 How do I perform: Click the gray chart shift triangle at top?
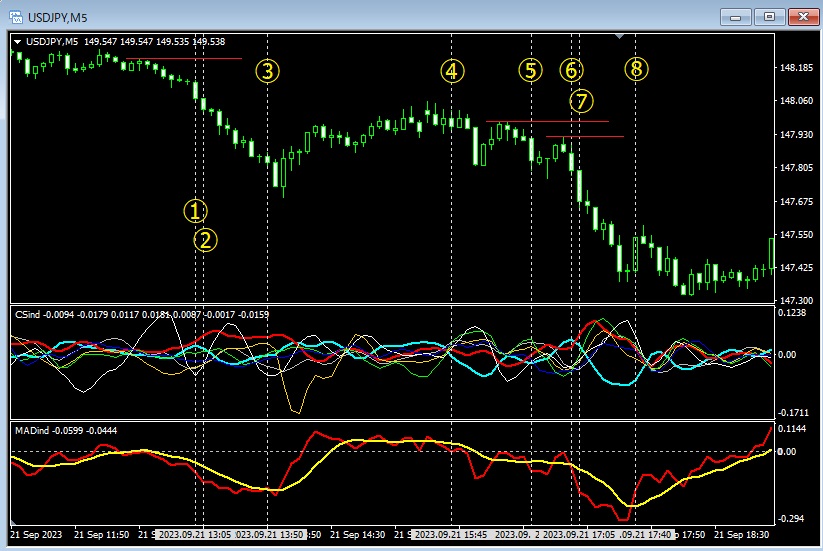tap(619, 36)
